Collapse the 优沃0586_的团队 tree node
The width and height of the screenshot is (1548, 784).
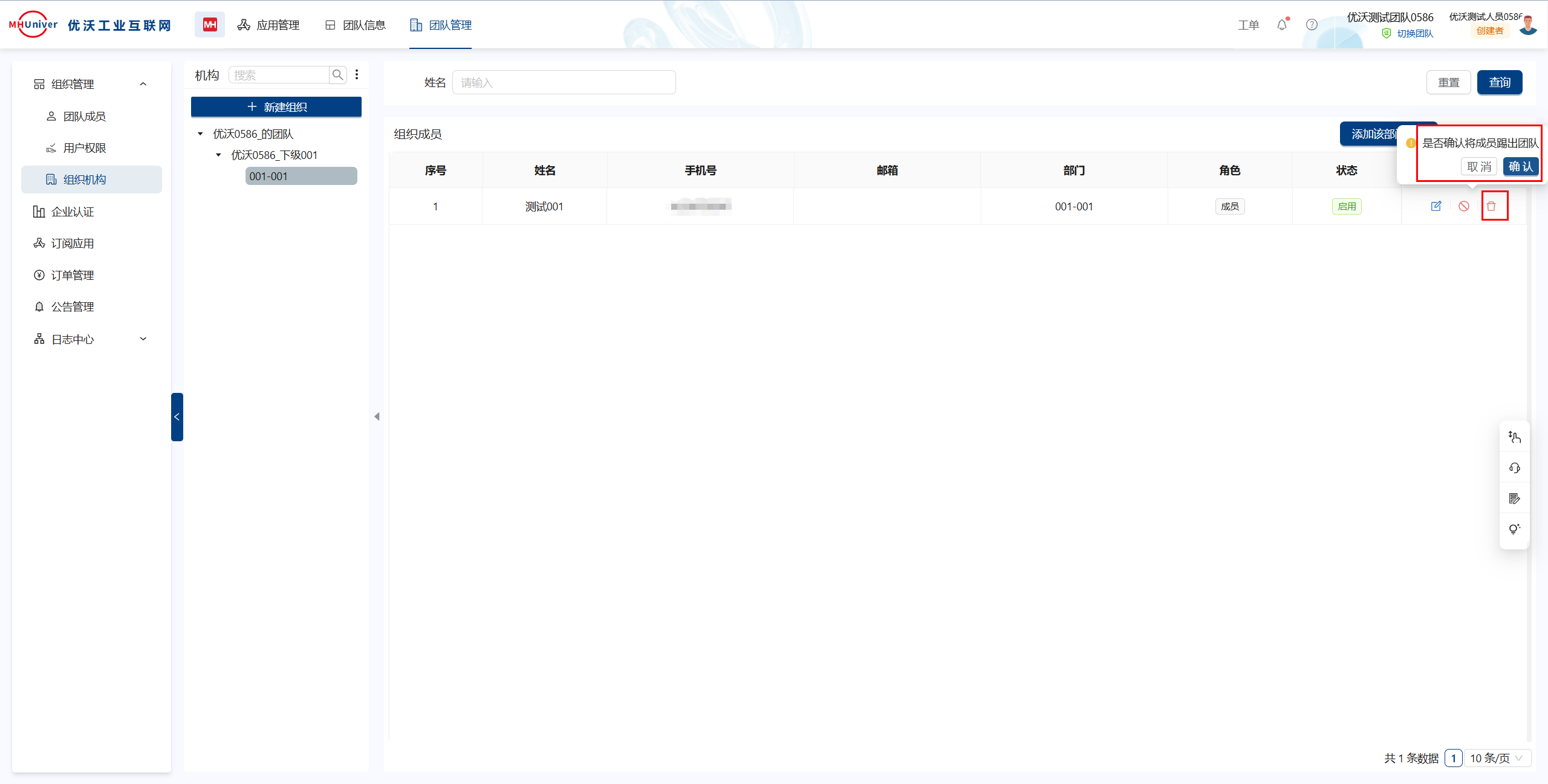point(201,134)
